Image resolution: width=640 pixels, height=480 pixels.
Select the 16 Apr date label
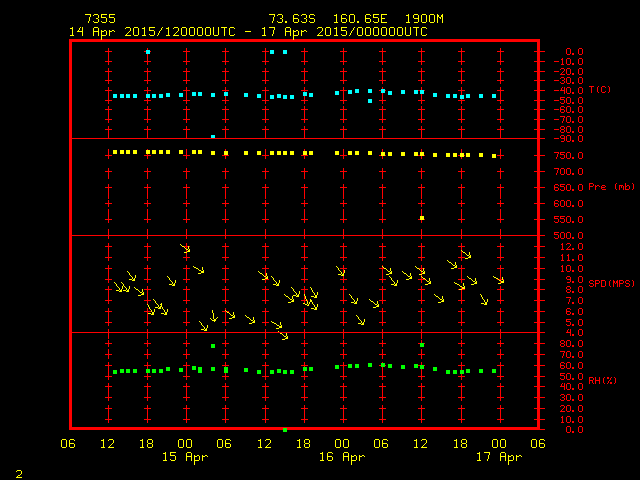[x=342, y=457]
